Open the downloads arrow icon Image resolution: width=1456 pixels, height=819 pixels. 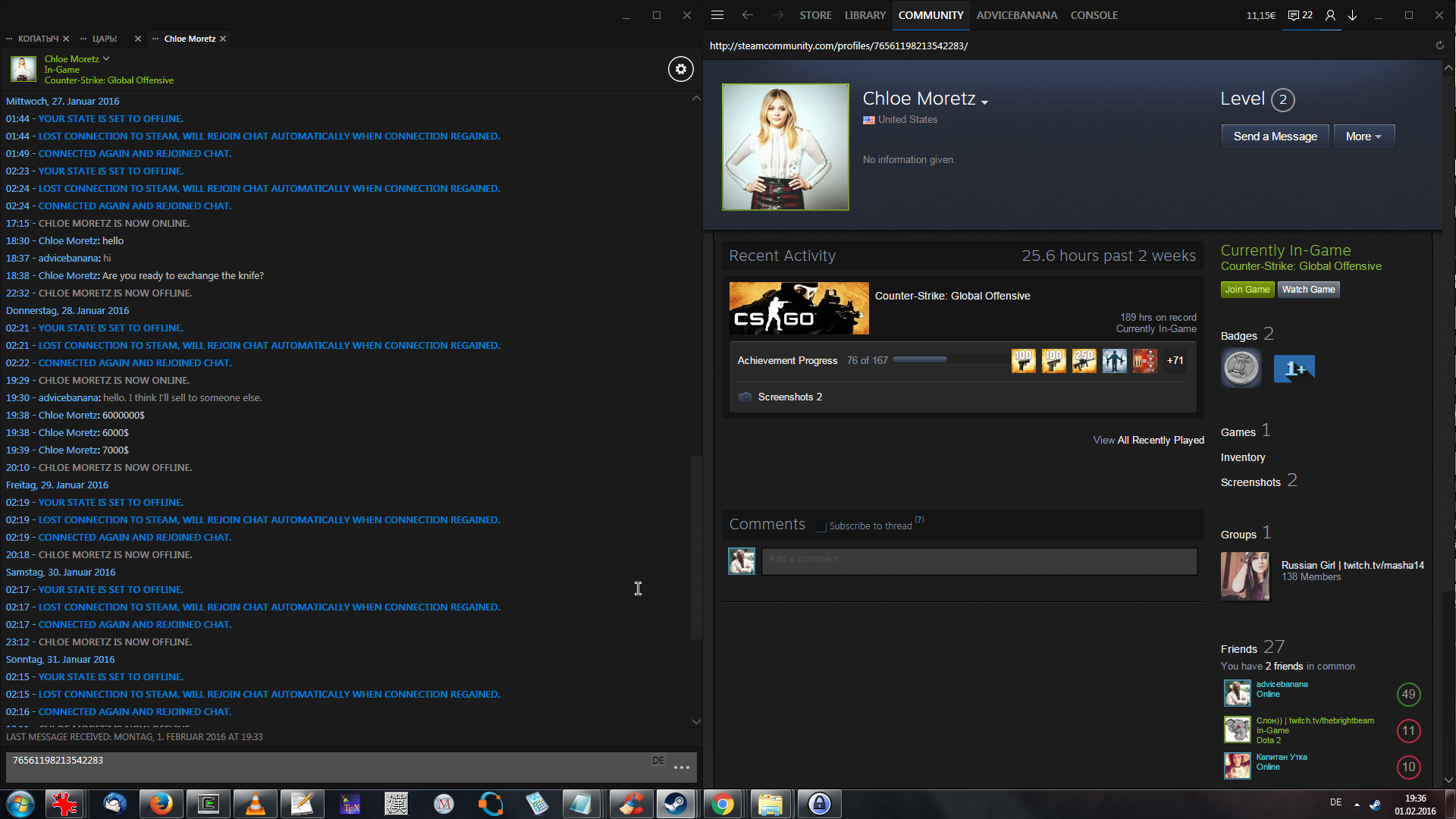click(1353, 15)
